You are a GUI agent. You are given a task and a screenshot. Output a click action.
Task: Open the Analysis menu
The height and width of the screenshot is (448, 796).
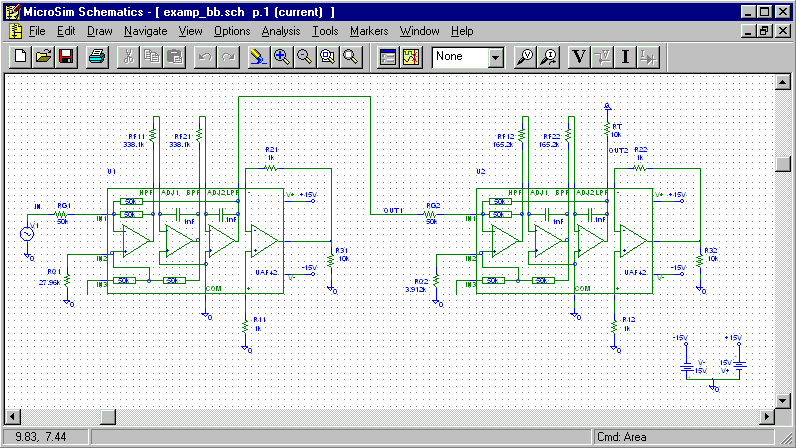280,31
